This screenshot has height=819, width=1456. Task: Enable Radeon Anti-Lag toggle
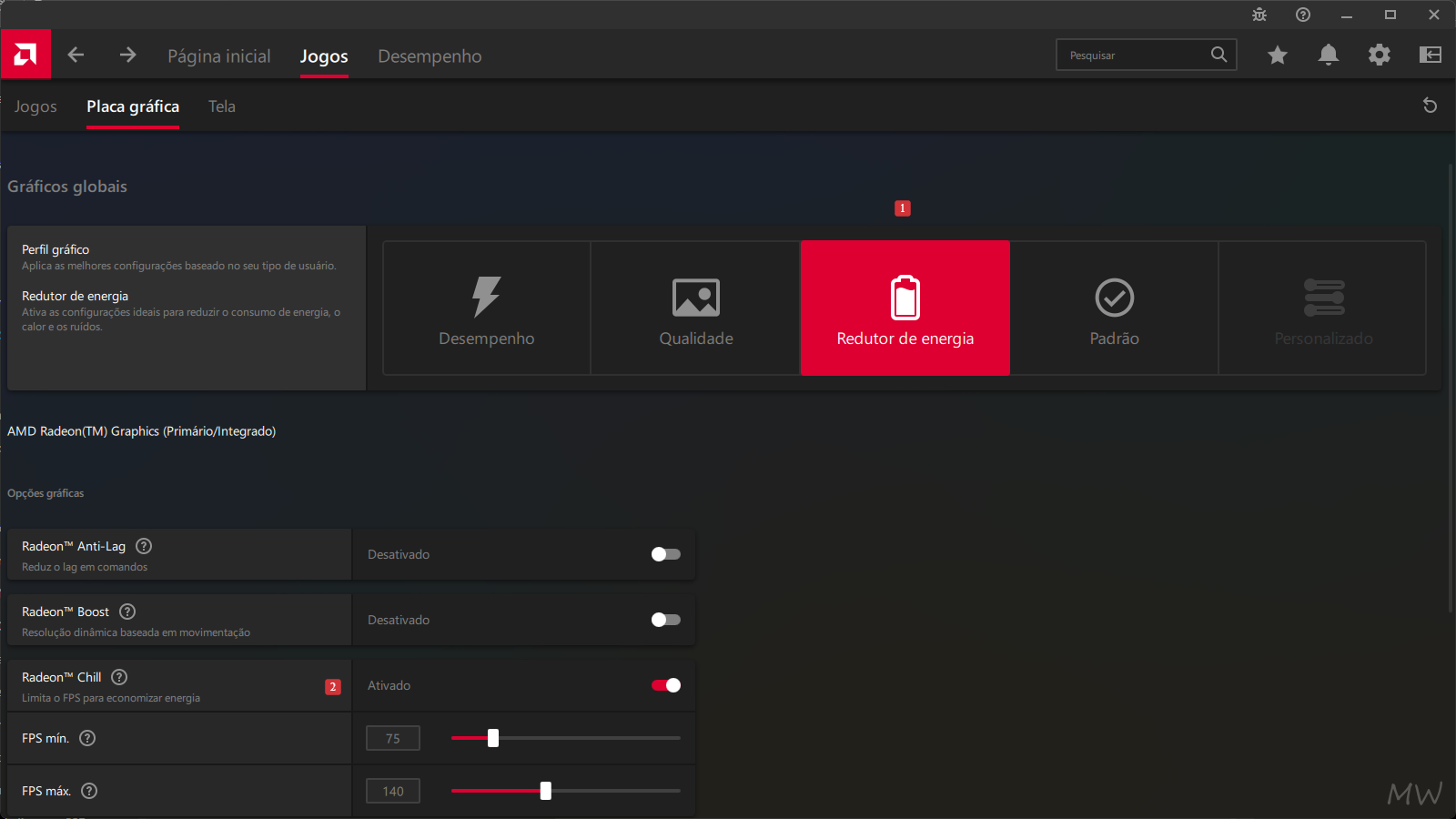[x=666, y=554]
